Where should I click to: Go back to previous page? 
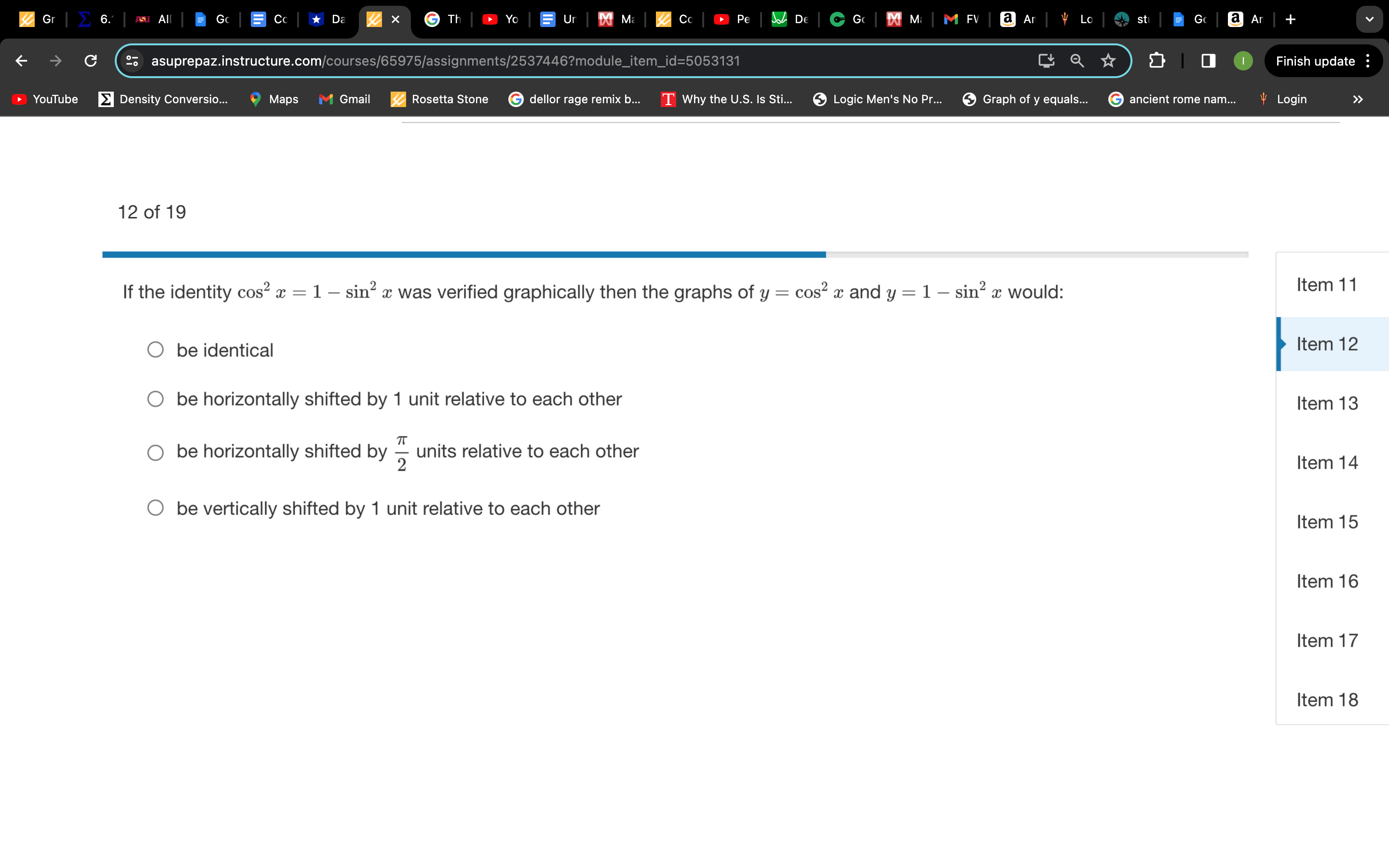click(x=21, y=61)
